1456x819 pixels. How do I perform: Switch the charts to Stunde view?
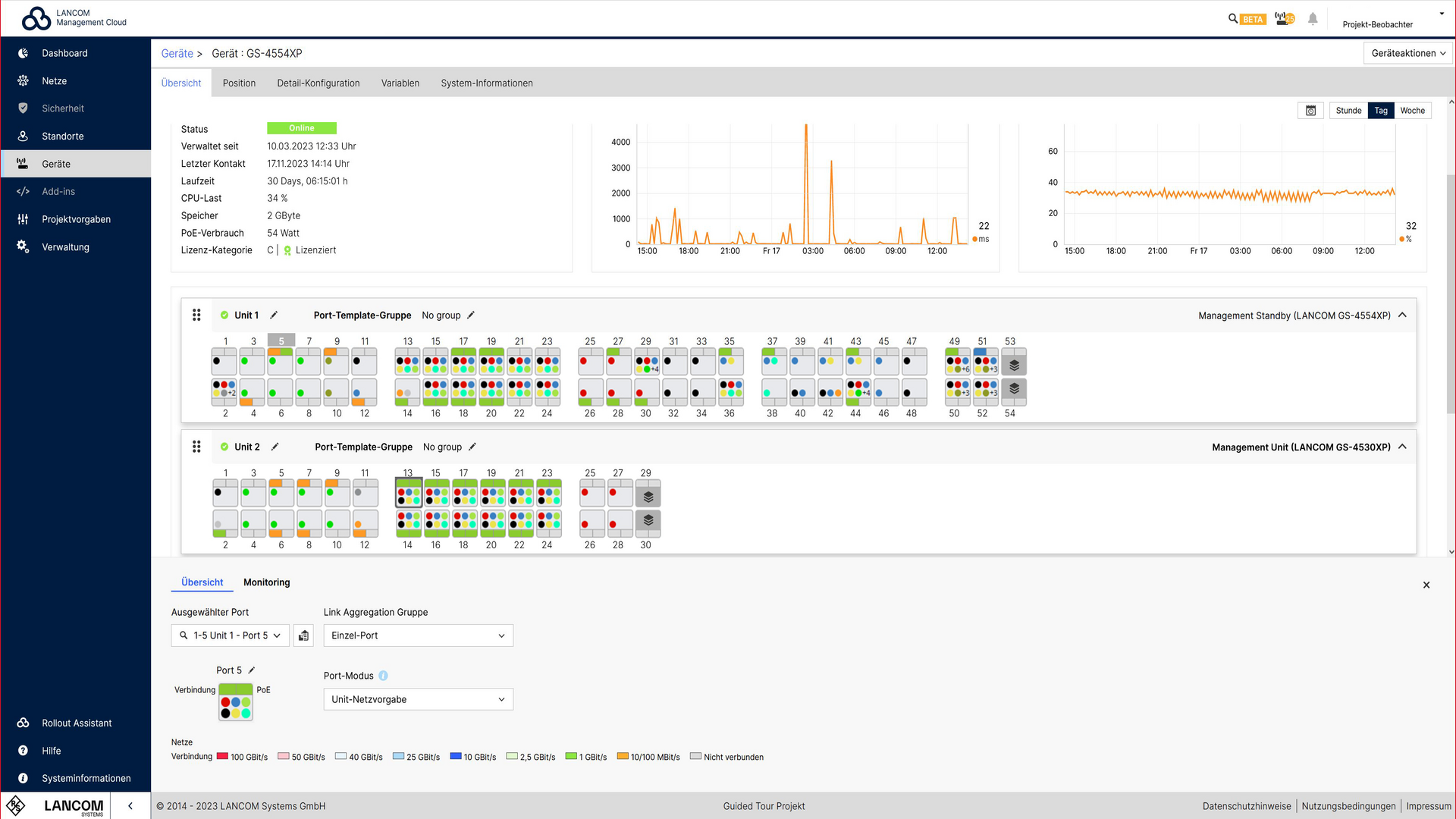pyautogui.click(x=1348, y=110)
